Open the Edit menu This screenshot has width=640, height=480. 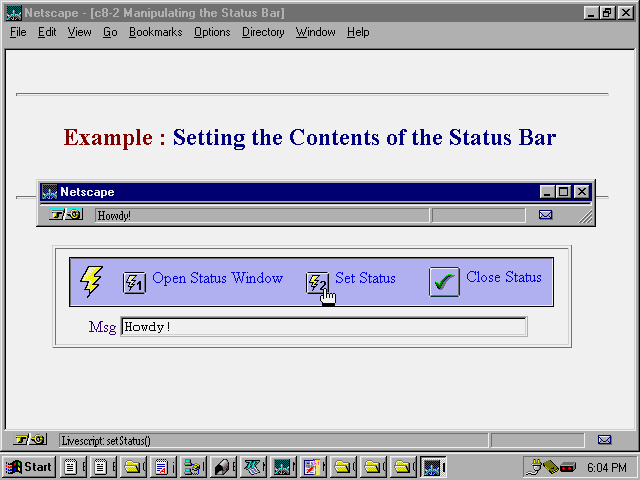click(47, 32)
